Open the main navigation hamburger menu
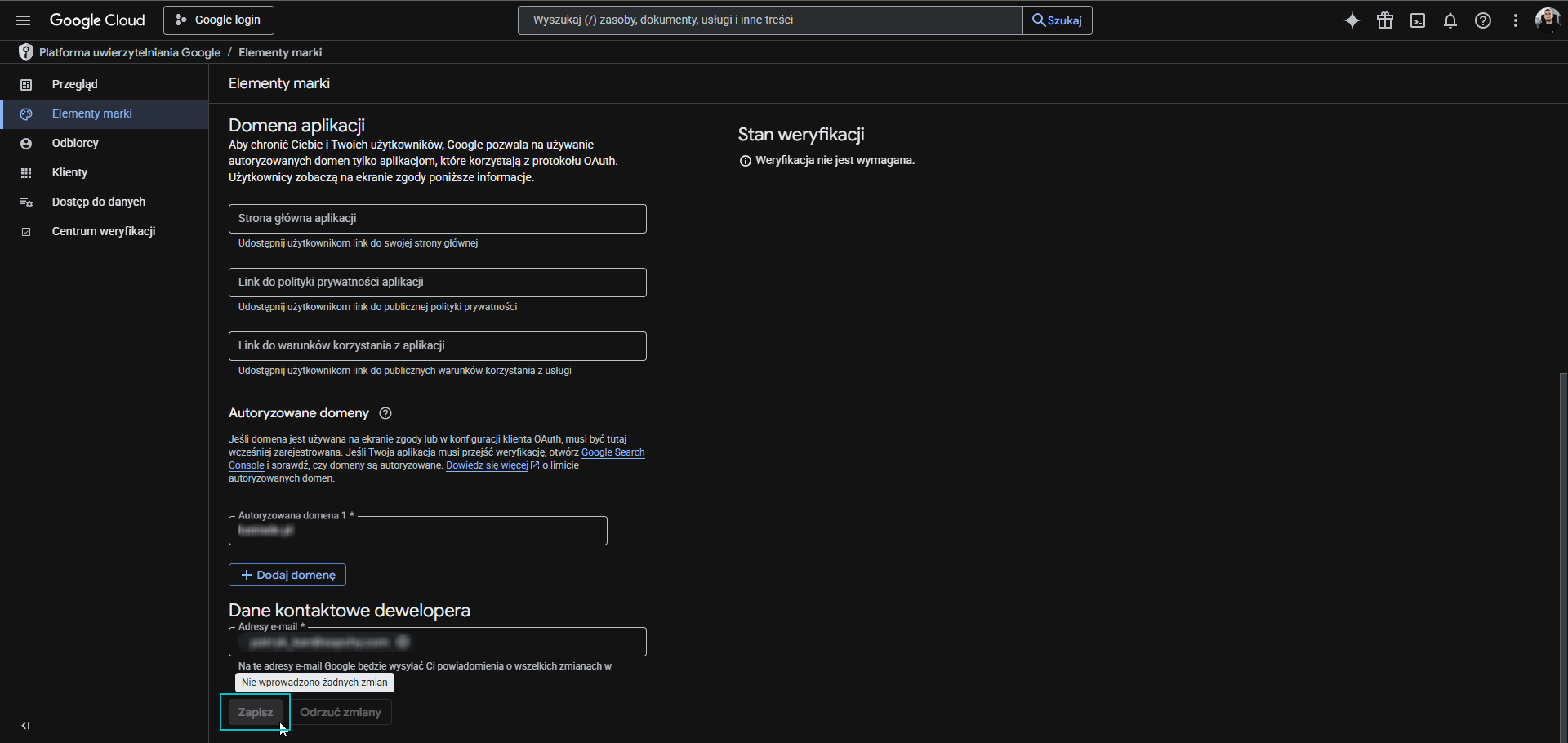The image size is (1568, 743). point(23,20)
